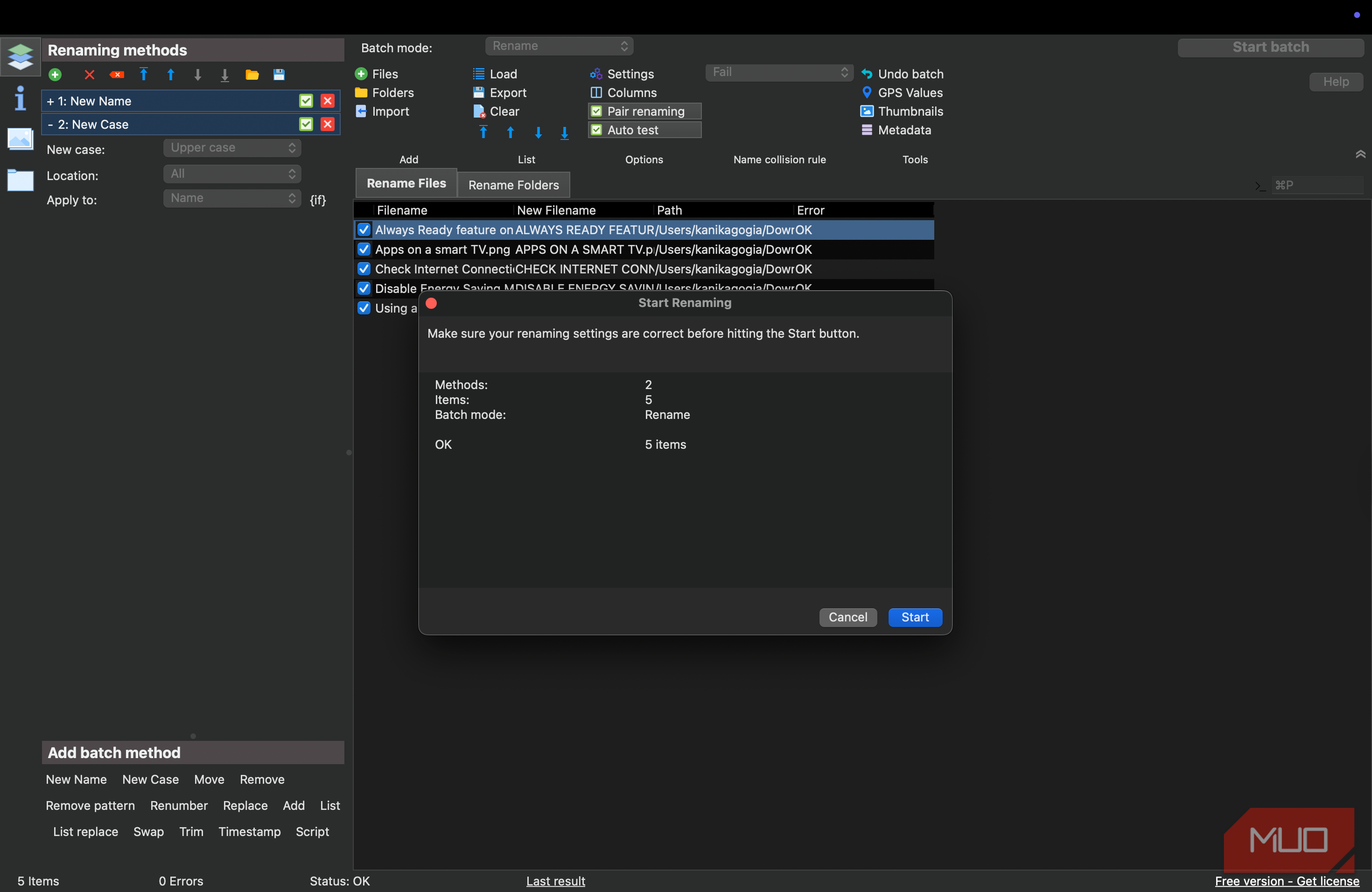Collapse the toolbar with double chevron
Screen dimensions: 1372x892
pyautogui.click(x=1360, y=154)
